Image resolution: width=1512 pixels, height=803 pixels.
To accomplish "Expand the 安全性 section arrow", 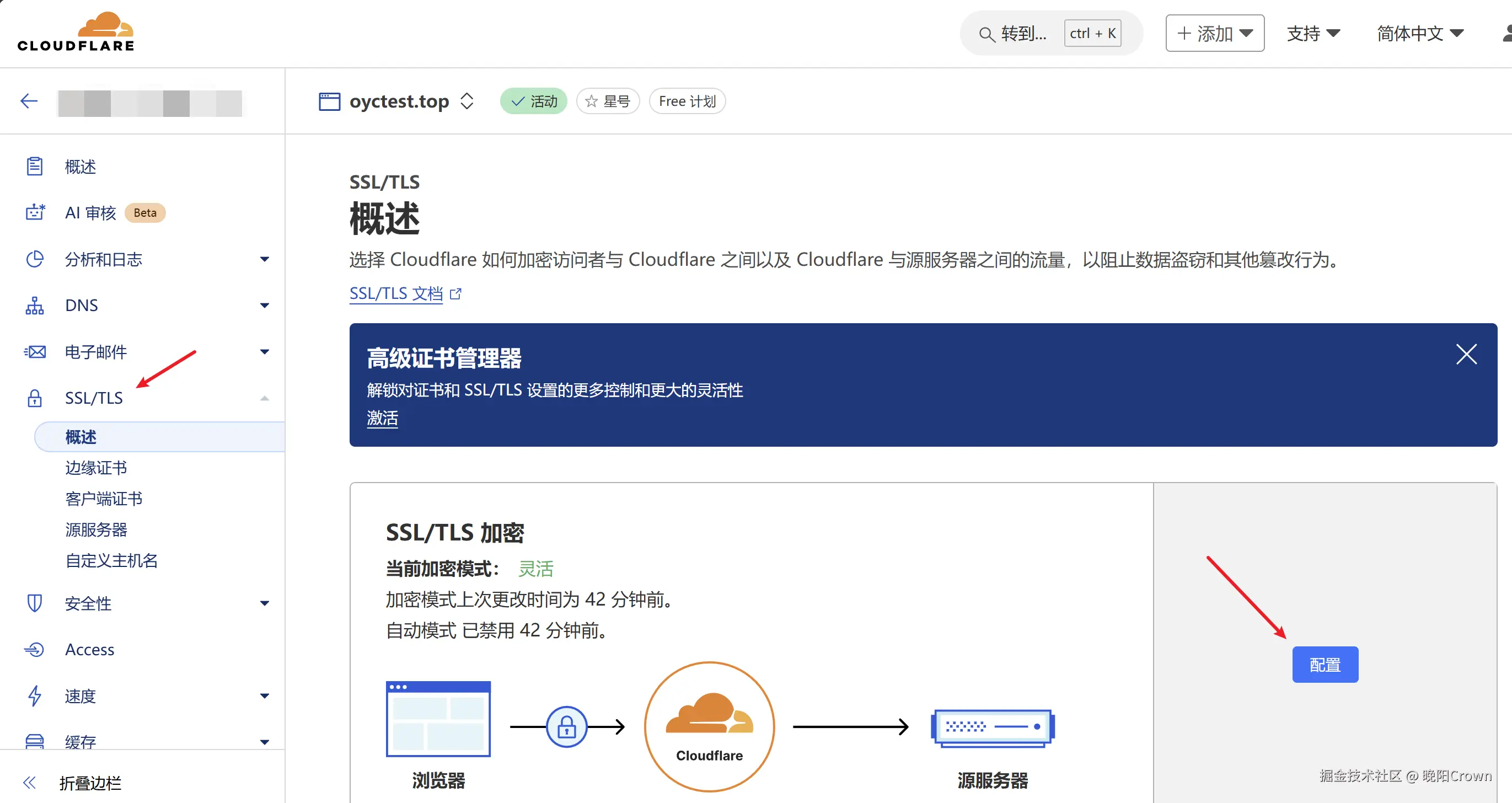I will tap(265, 603).
